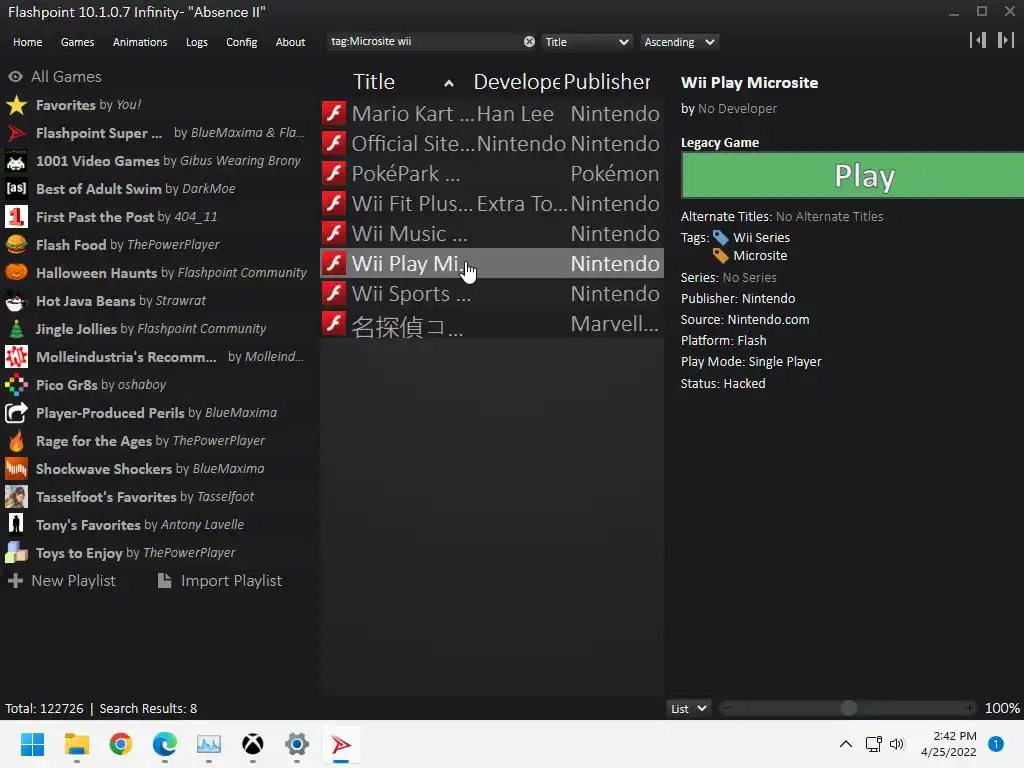This screenshot has height=768, width=1024.
Task: Click the Tony's Favorites silhouette icon
Action: 16,525
